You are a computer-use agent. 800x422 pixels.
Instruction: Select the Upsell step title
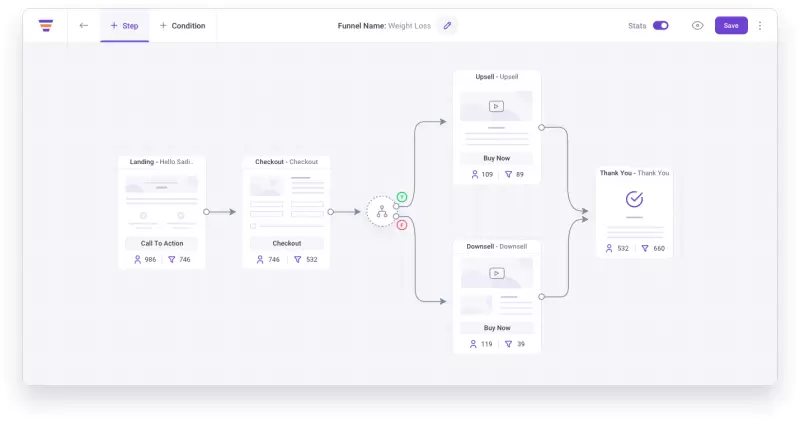[496, 77]
